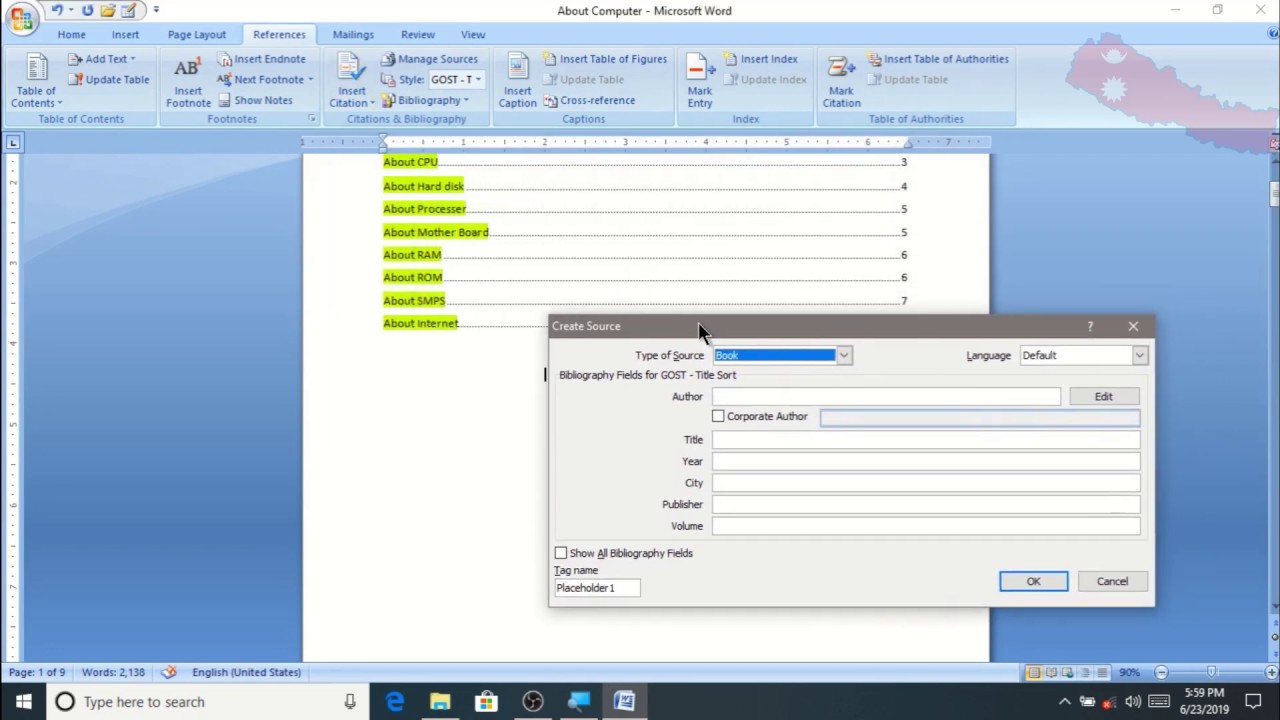Screen dimensions: 1280x720
Task: Enable the Corporate Author checkbox
Action: pos(718,416)
